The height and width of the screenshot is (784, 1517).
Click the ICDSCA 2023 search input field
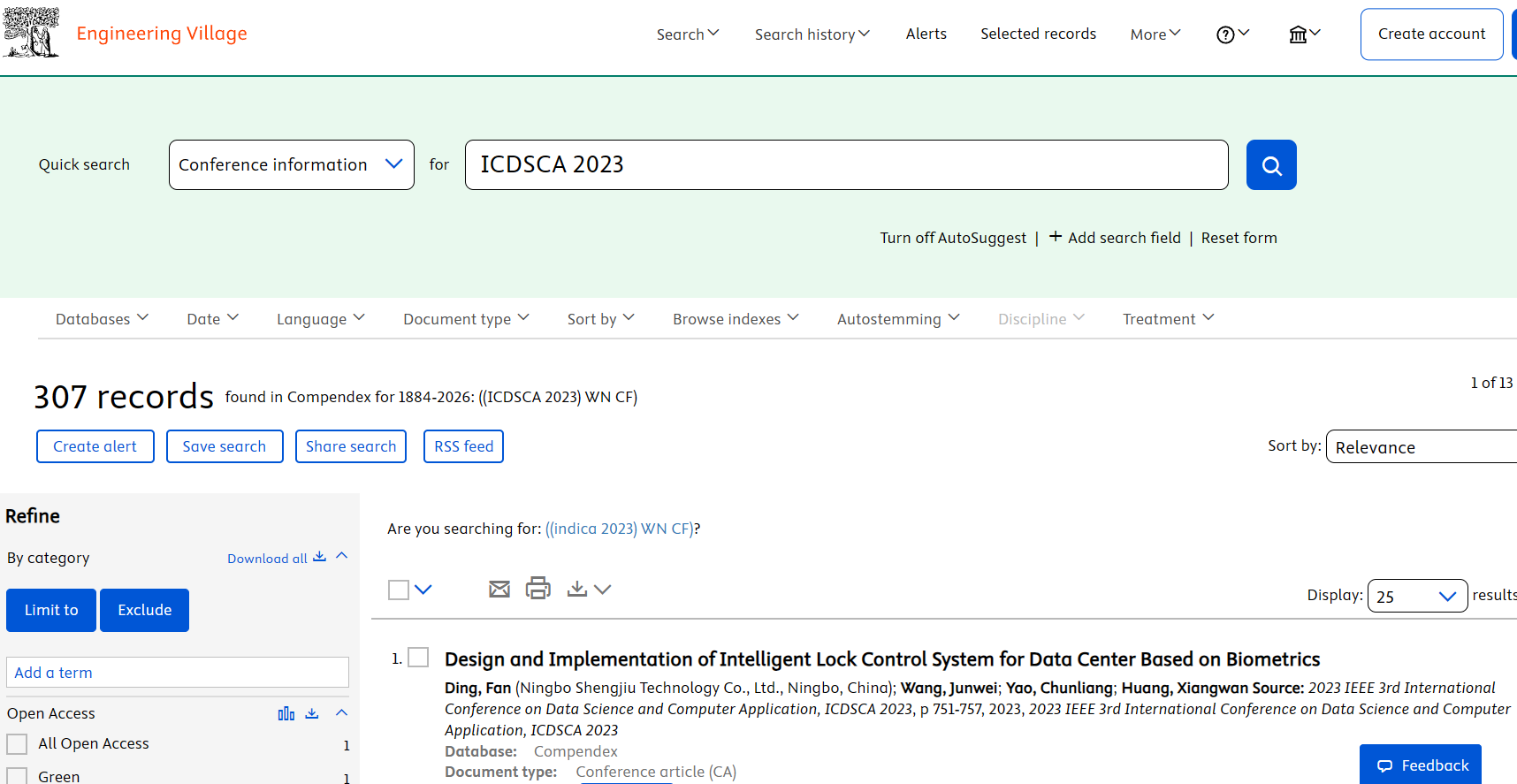[847, 165]
